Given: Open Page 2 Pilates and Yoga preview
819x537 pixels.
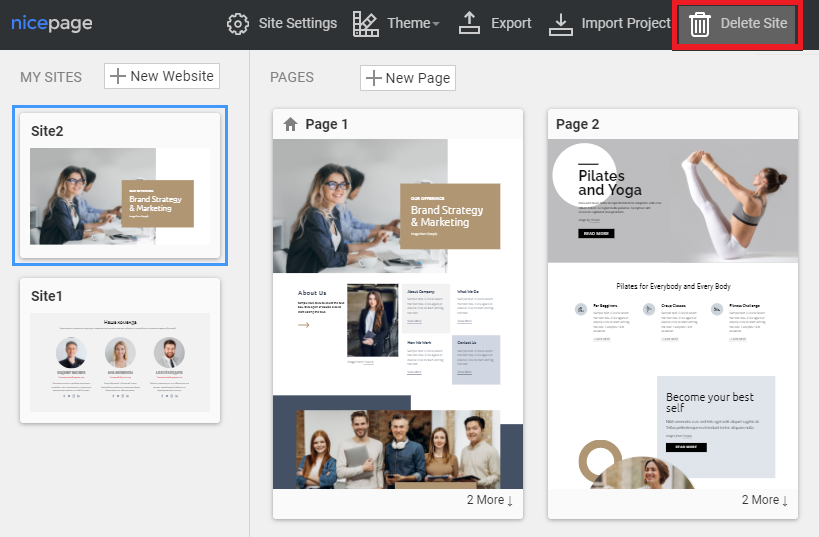Looking at the screenshot, I should [x=673, y=201].
